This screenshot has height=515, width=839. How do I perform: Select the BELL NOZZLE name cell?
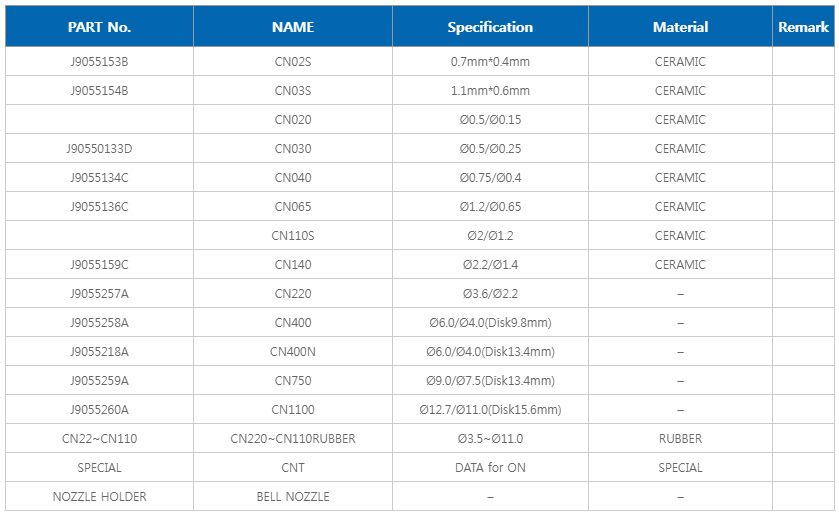point(293,497)
